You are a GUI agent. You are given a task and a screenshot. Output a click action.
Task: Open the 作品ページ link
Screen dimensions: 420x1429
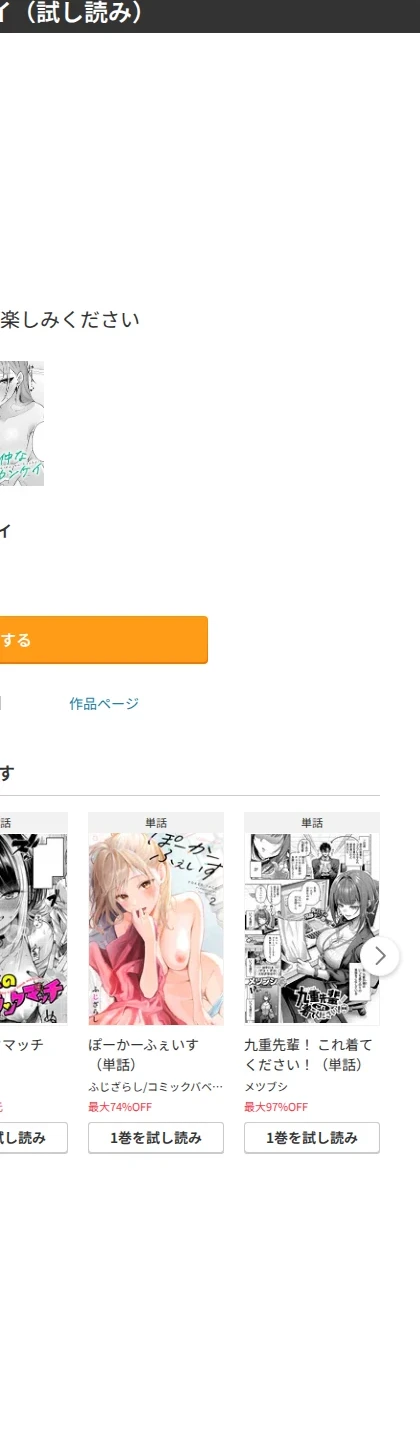(104, 704)
